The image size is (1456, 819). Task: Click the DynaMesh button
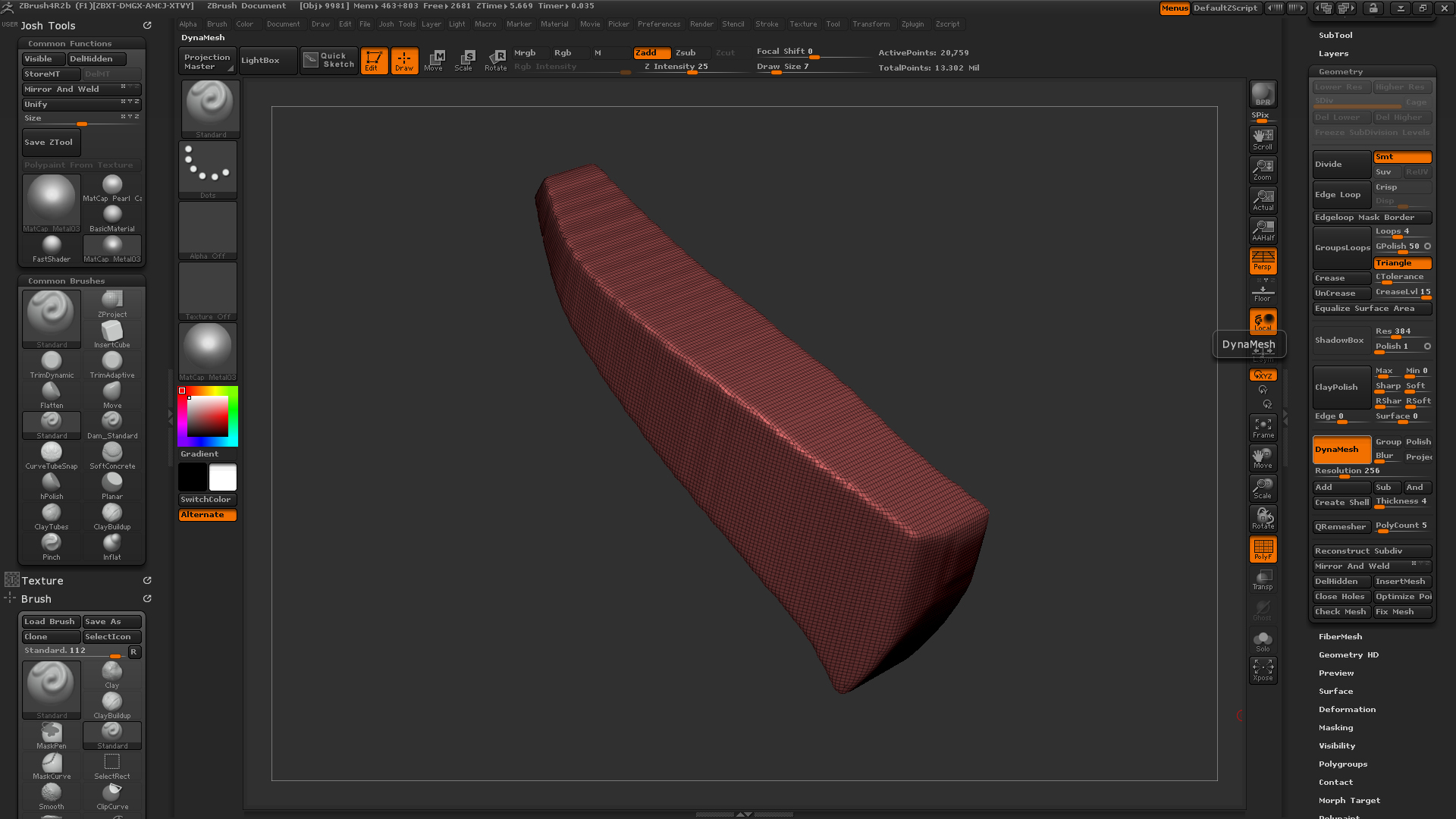click(x=1341, y=450)
